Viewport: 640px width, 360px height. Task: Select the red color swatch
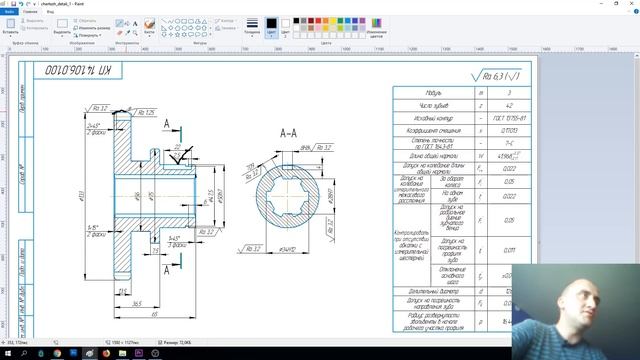coord(318,20)
